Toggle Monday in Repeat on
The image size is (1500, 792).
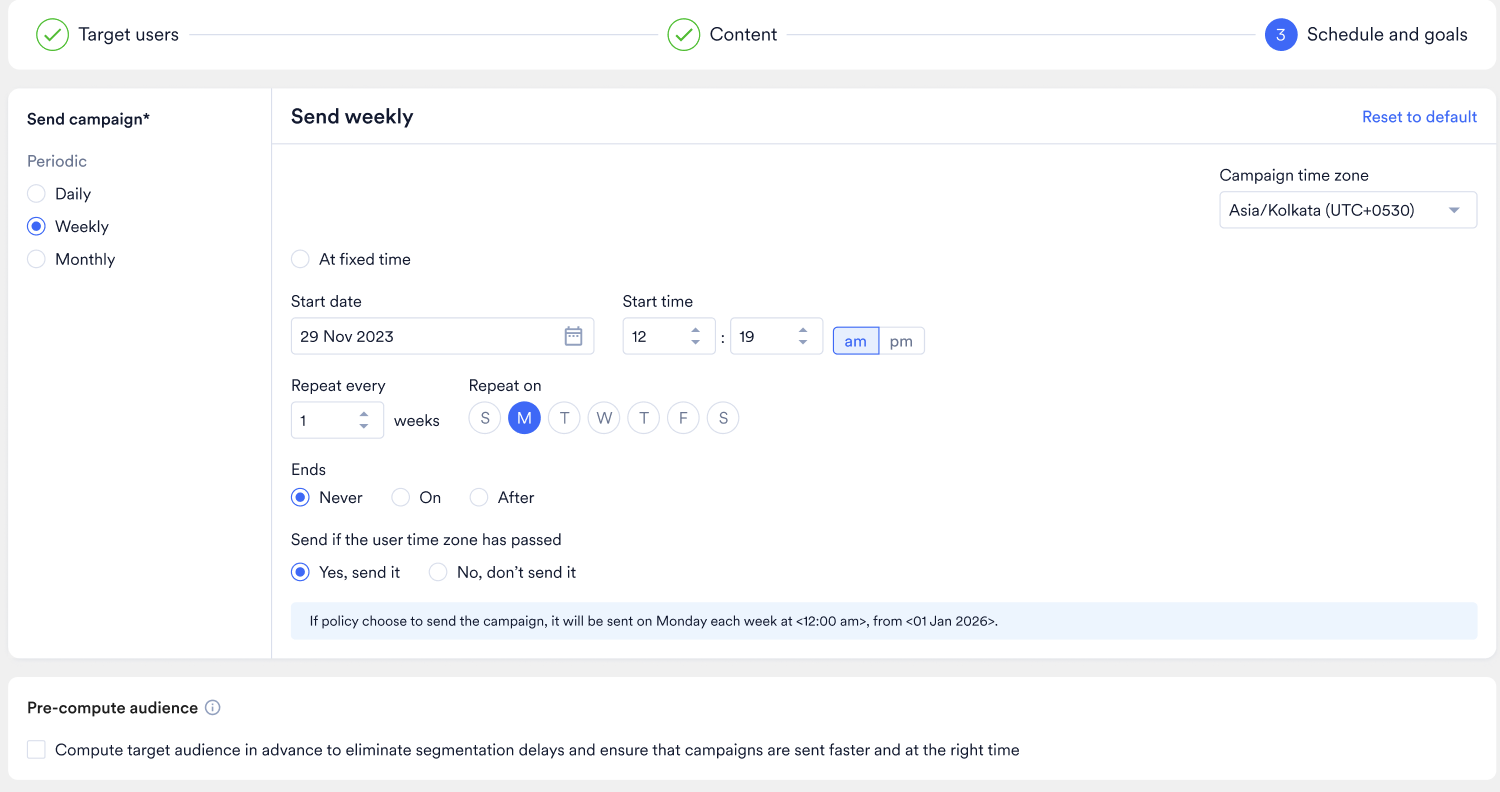(x=524, y=418)
